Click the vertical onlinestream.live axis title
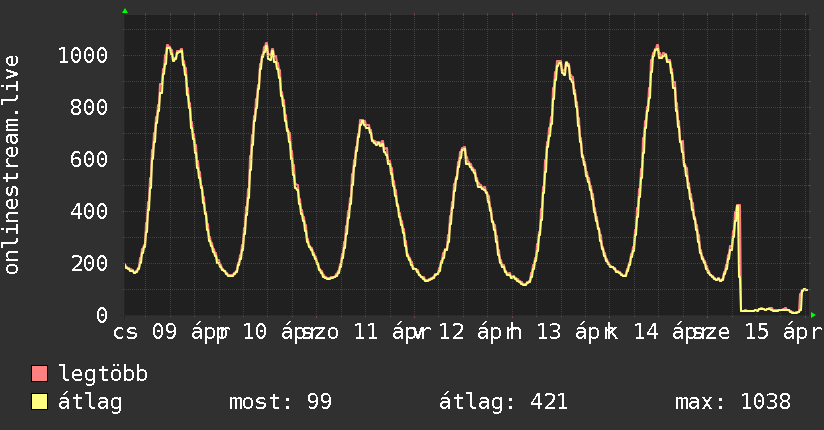The image size is (824, 430). point(11,165)
